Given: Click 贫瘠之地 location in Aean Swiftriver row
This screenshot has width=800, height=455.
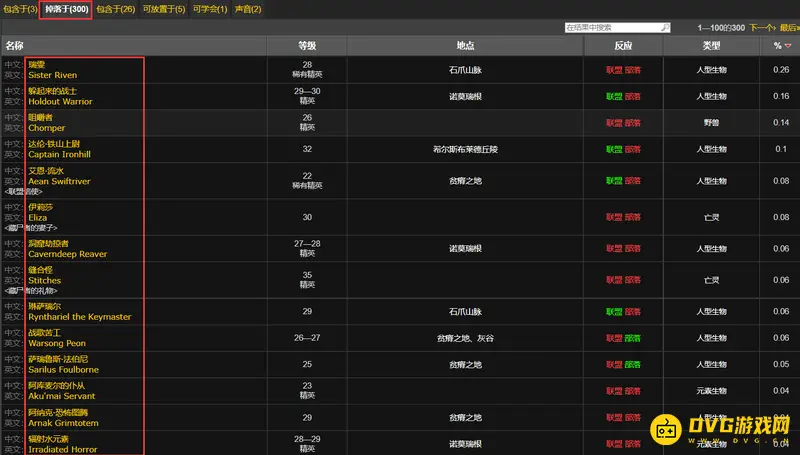Looking at the screenshot, I should [465, 181].
